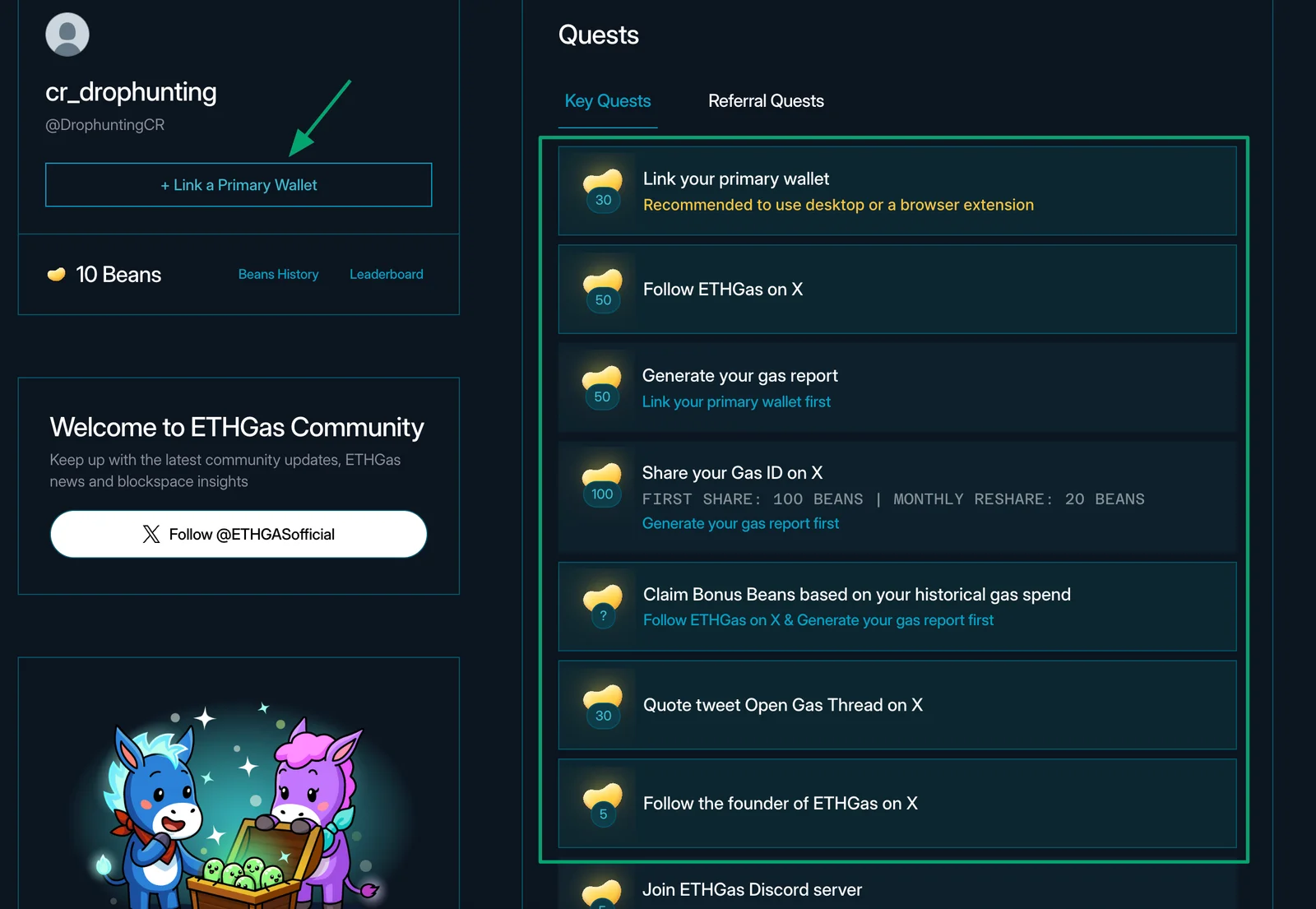
Task: Select the Generate your gas report quest
Action: click(897, 387)
